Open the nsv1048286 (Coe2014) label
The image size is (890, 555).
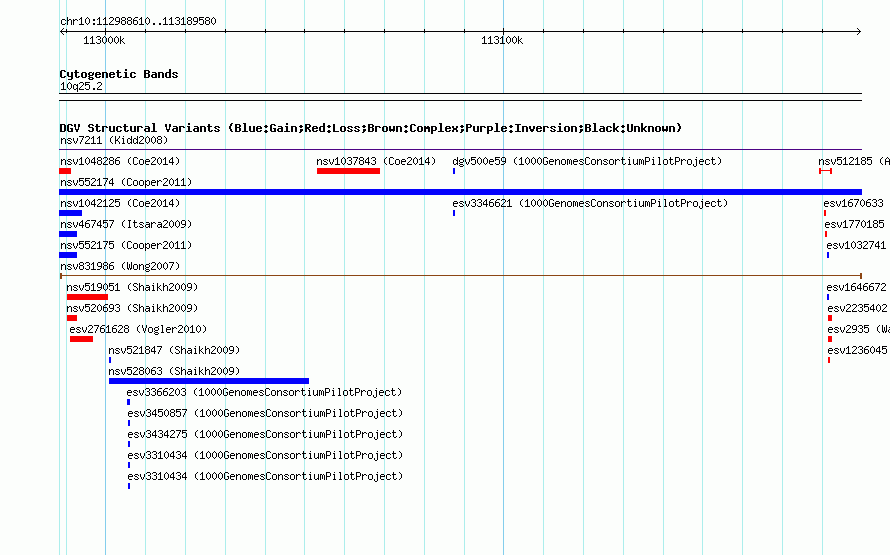(x=120, y=161)
